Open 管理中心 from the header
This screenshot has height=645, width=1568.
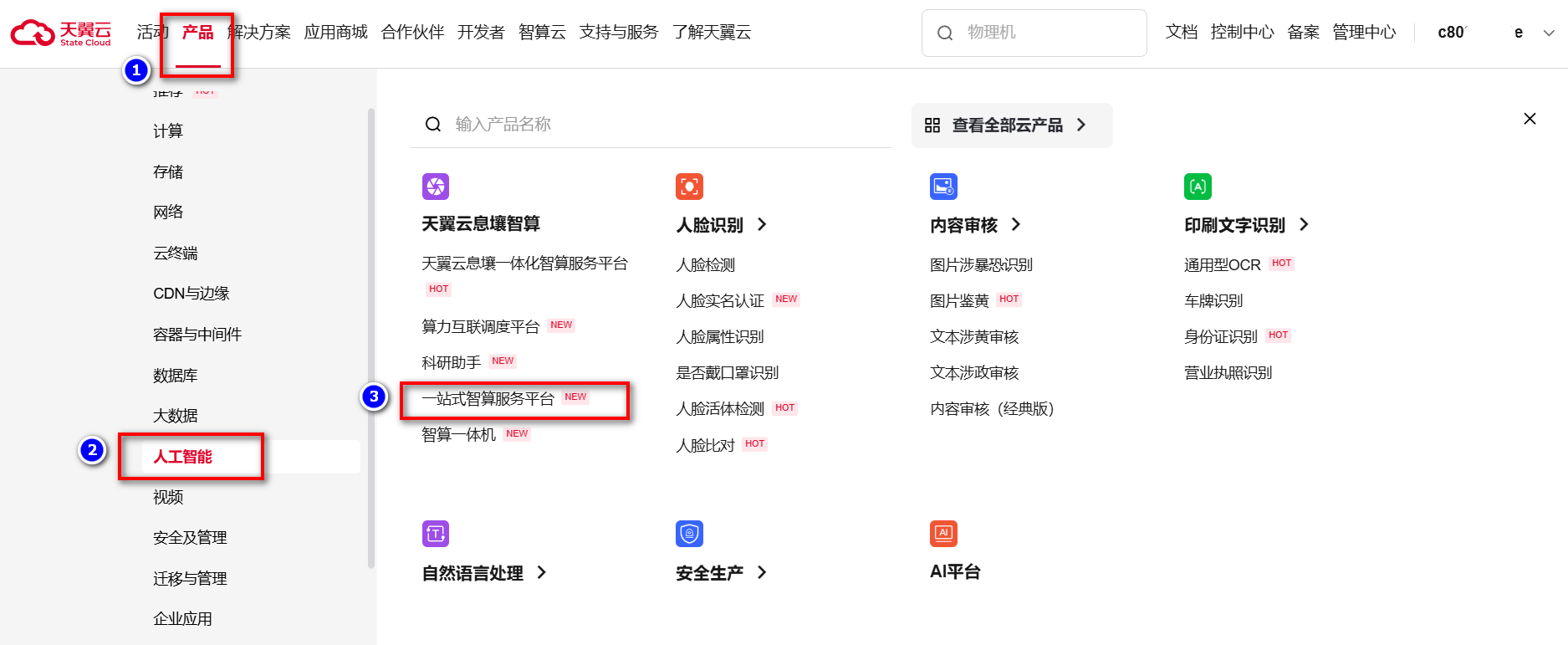click(x=1364, y=33)
